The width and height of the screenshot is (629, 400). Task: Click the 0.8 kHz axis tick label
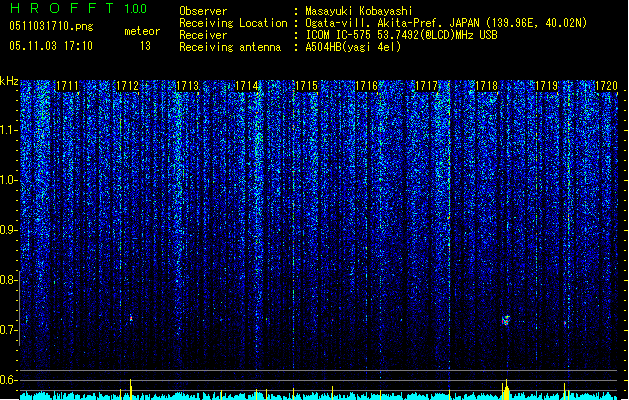point(8,280)
